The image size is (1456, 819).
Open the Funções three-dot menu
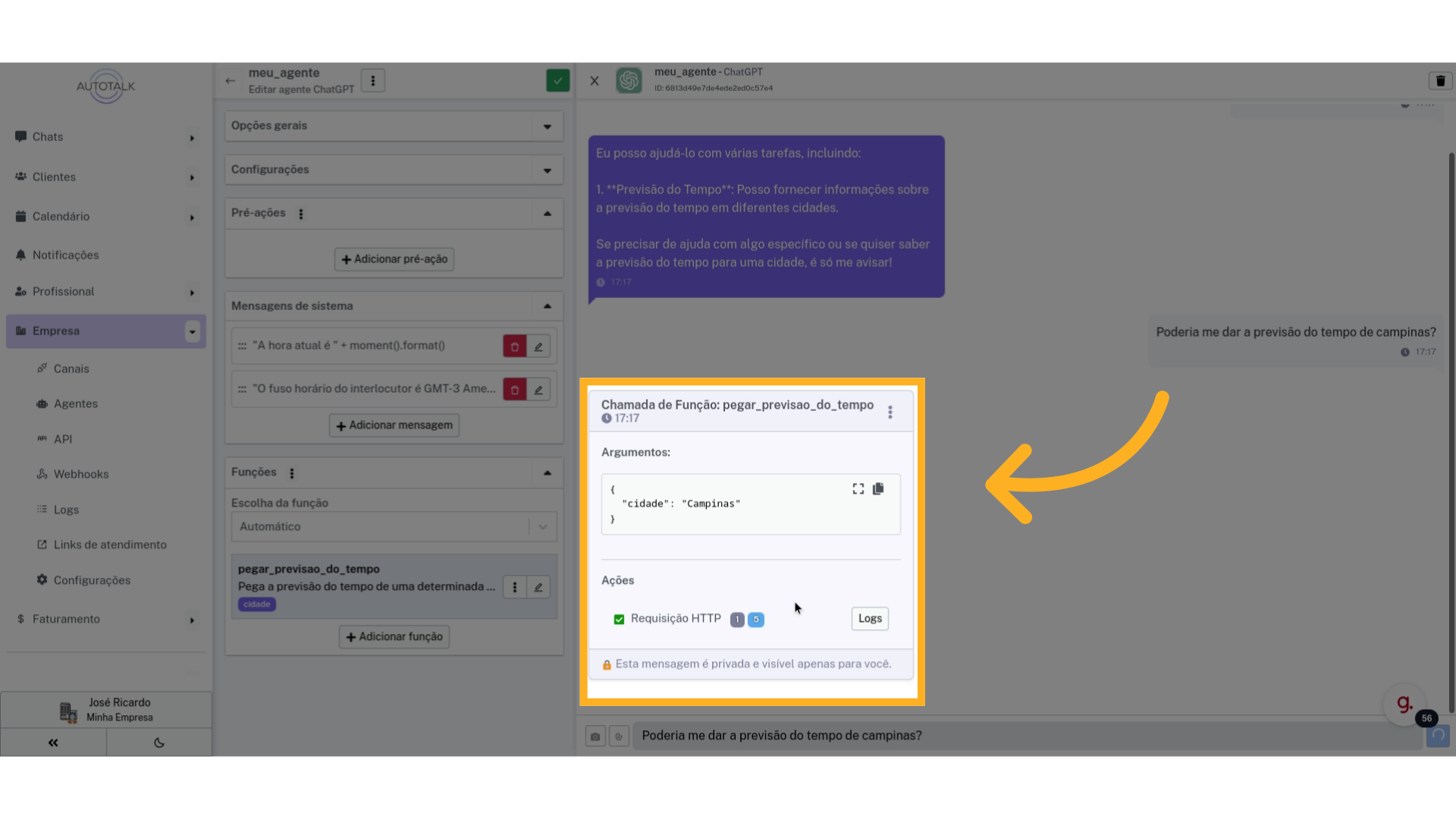point(292,473)
